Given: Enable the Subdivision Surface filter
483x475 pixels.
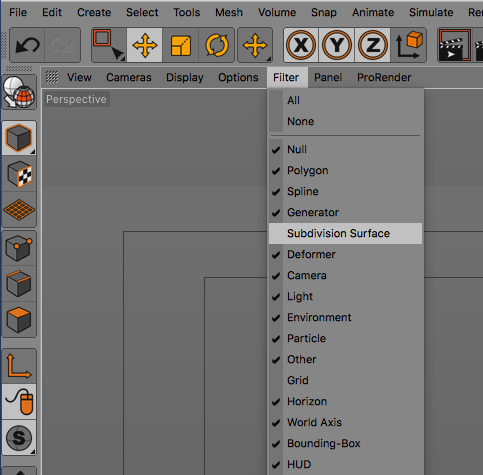Looking at the screenshot, I should click(345, 233).
